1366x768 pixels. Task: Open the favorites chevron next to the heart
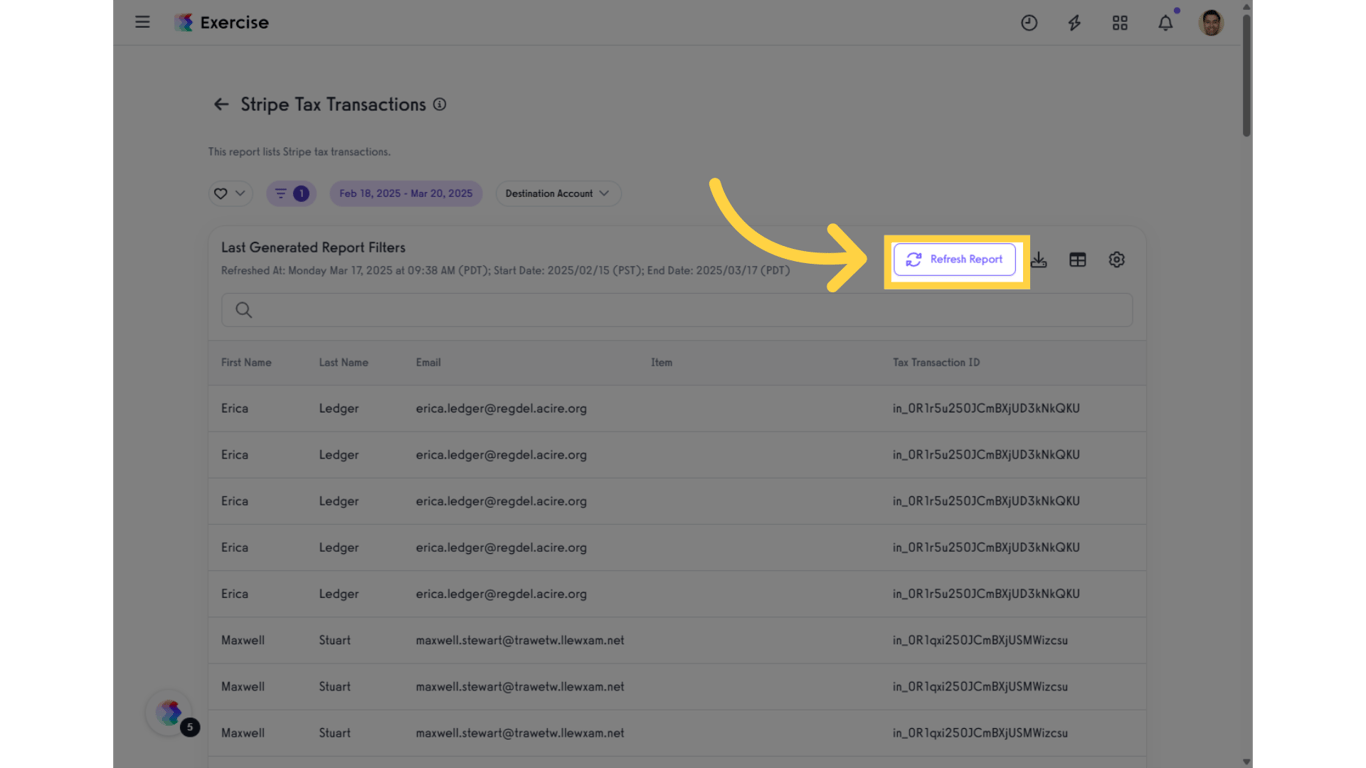click(239, 193)
